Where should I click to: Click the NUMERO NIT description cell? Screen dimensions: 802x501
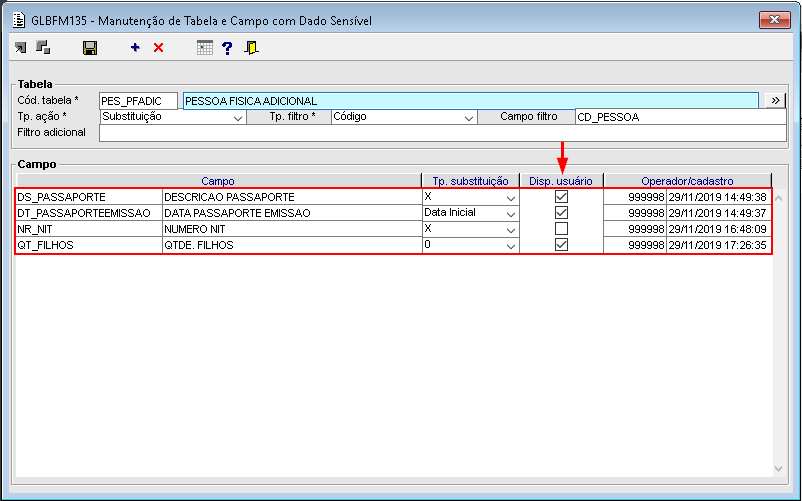click(x=292, y=229)
